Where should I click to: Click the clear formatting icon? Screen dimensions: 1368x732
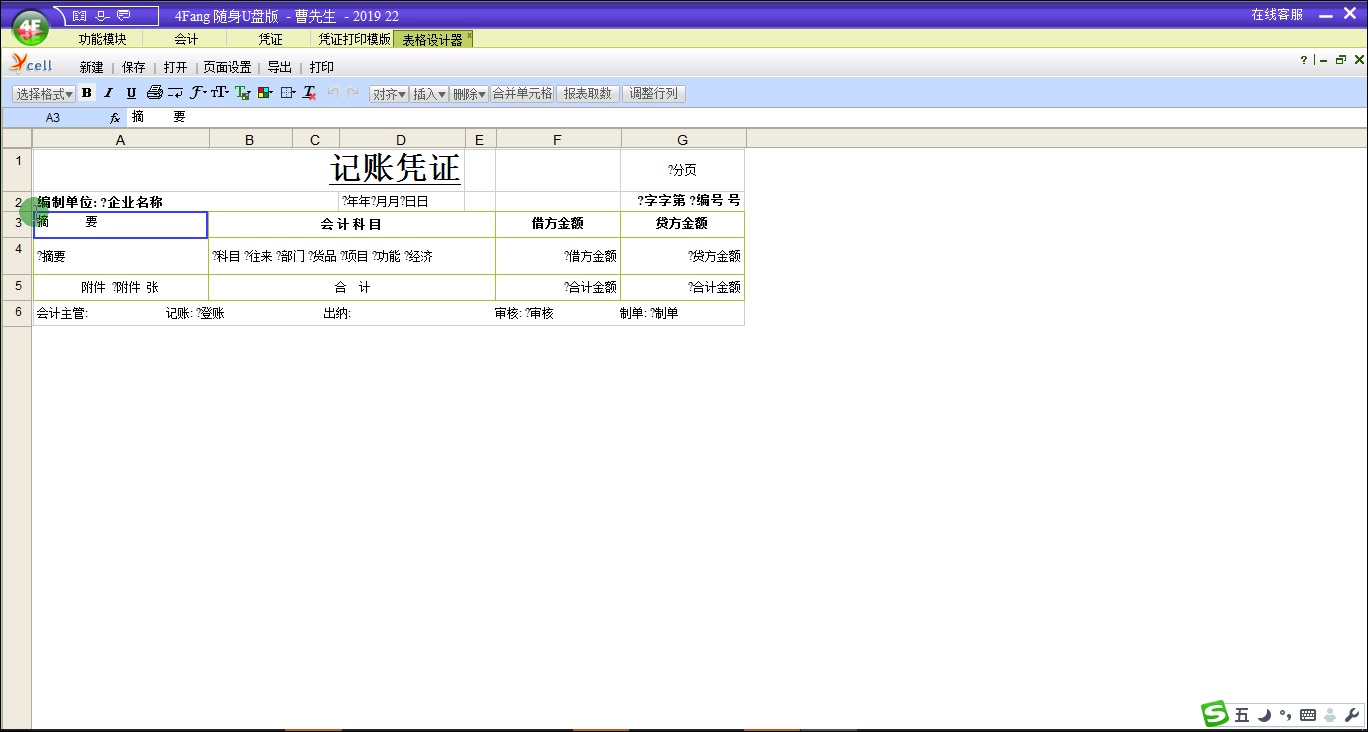(308, 92)
